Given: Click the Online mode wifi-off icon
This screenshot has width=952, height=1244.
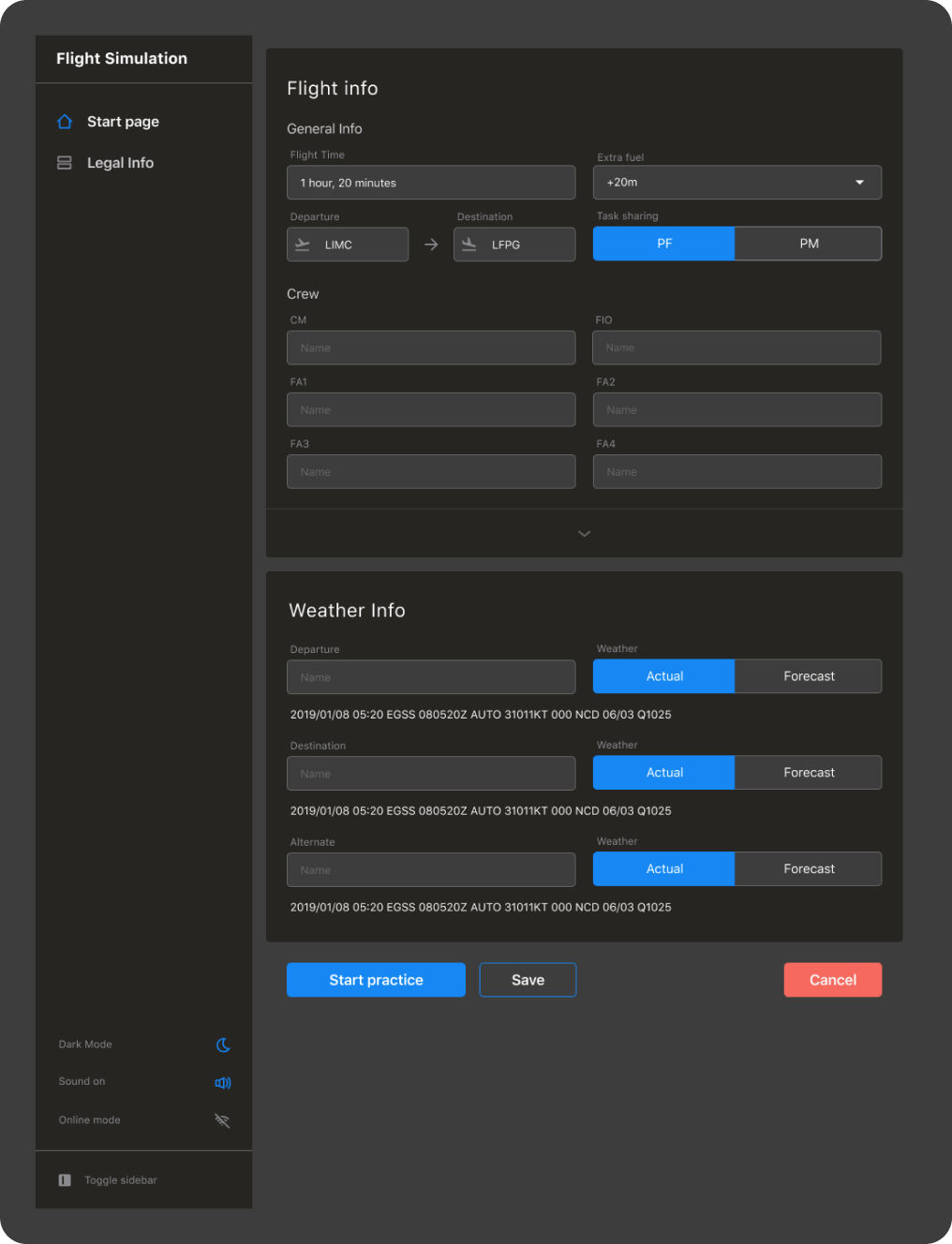Looking at the screenshot, I should [x=222, y=1120].
